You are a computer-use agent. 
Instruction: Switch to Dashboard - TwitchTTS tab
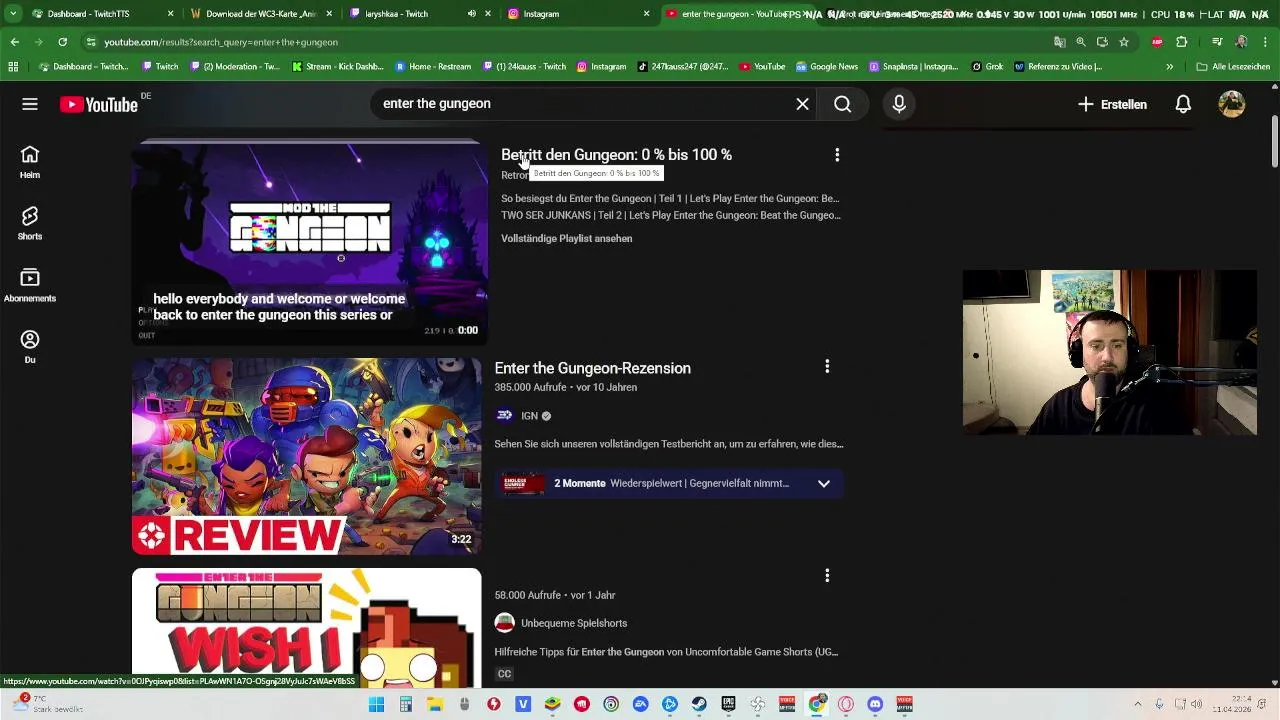pos(102,14)
